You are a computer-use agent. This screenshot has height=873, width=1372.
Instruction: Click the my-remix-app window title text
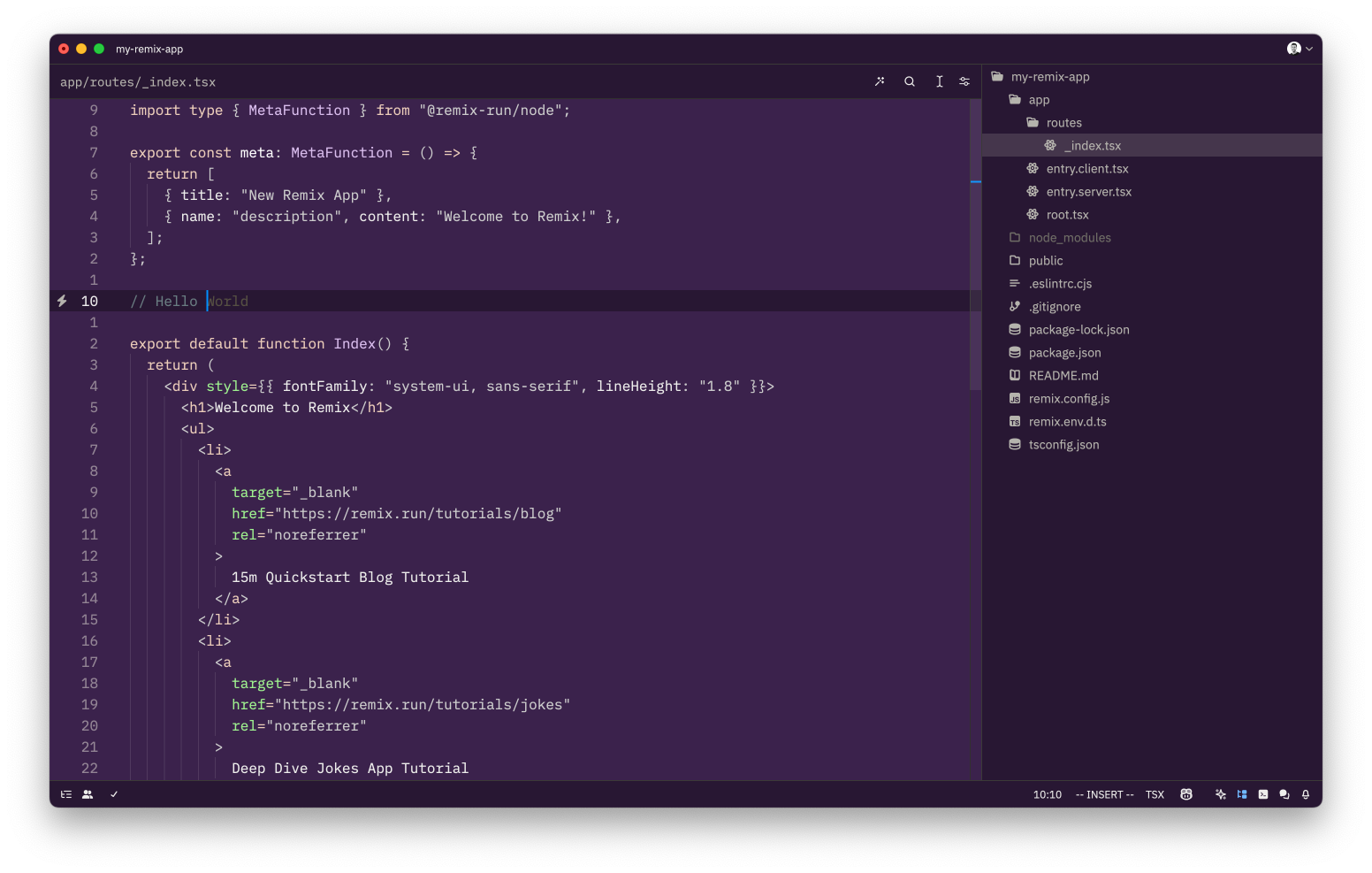point(149,49)
